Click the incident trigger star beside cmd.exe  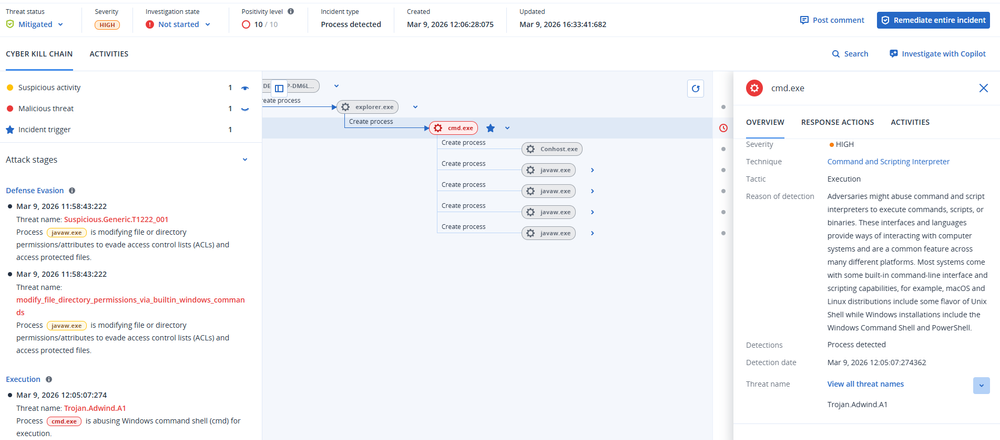490,128
